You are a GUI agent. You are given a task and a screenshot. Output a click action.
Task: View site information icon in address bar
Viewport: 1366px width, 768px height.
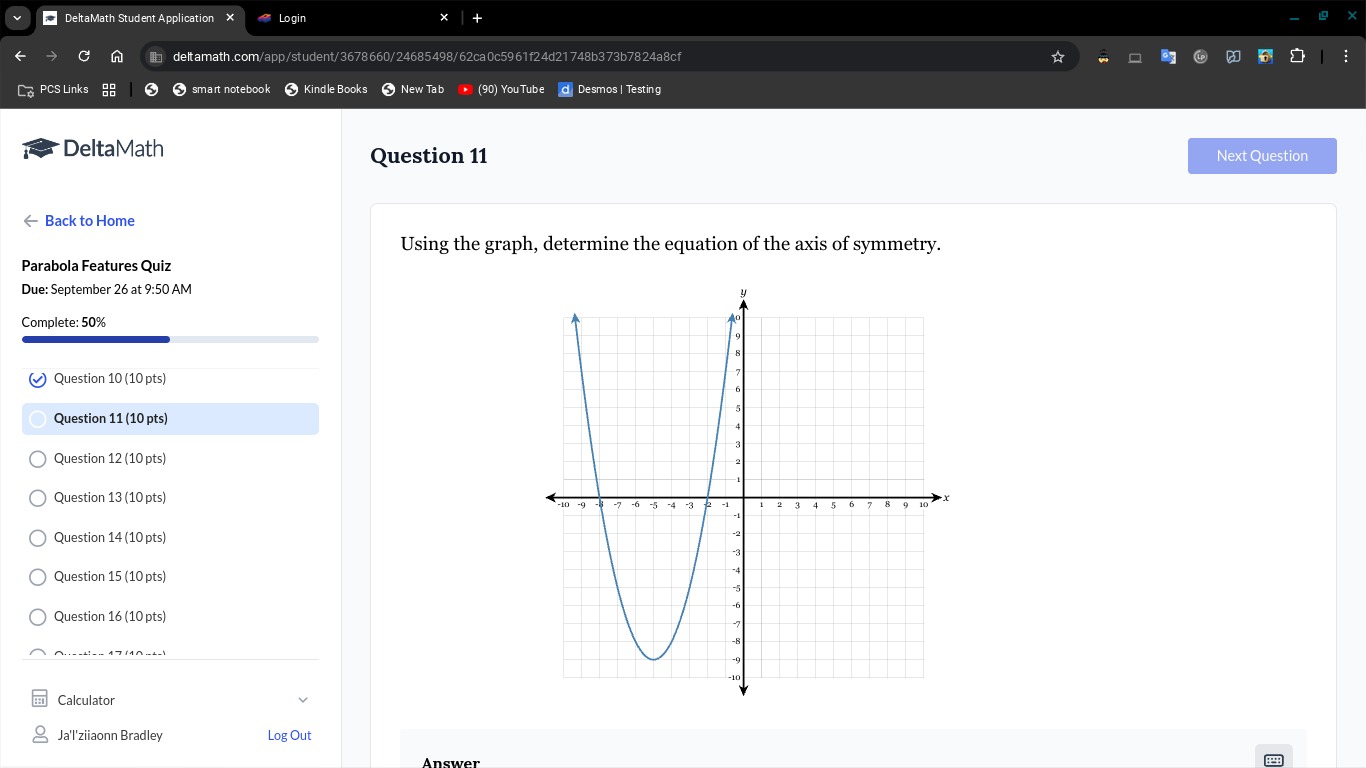click(155, 57)
